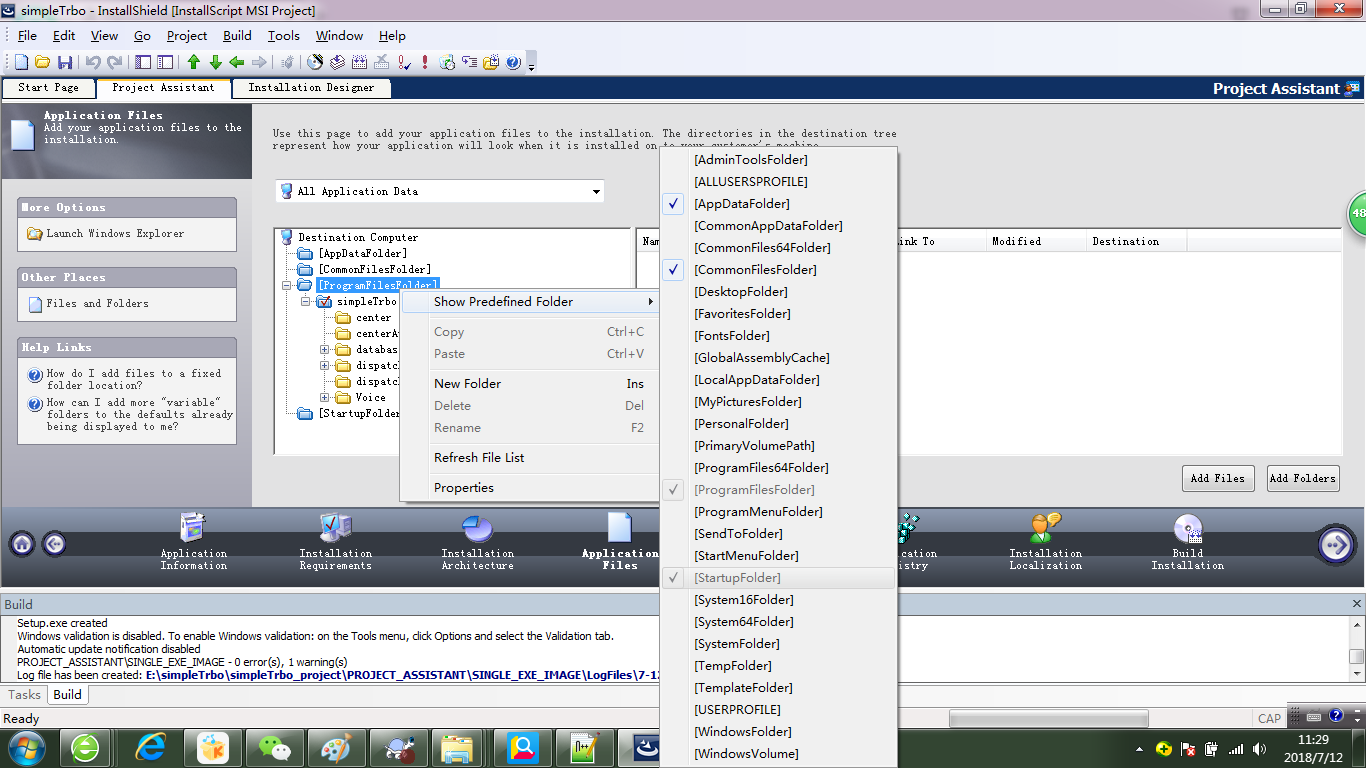Click the green Back arrow toolbar icon

click(237, 62)
